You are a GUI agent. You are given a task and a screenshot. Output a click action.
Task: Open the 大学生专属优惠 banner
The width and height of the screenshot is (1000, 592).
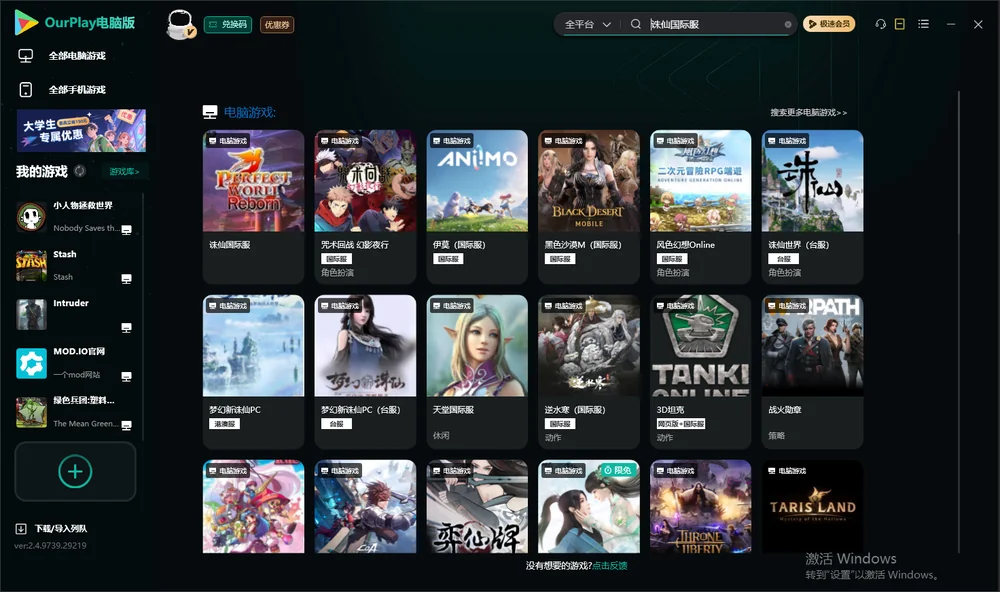(x=81, y=130)
